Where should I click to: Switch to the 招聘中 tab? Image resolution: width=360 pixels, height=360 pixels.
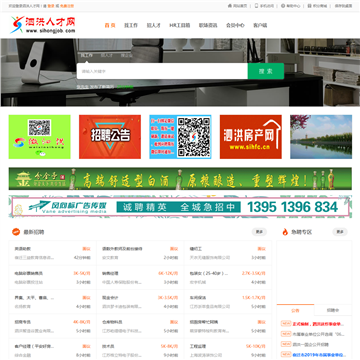(333, 310)
